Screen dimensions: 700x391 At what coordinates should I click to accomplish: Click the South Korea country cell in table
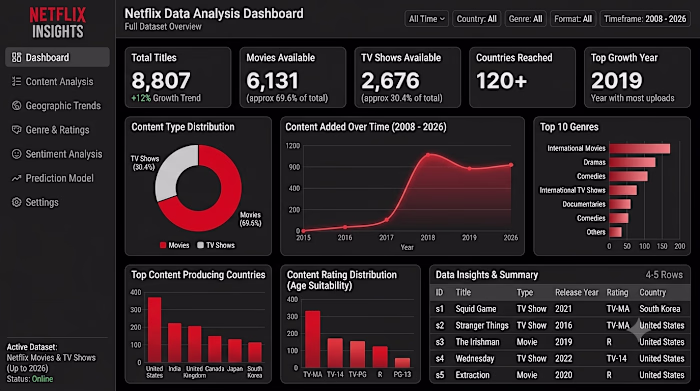[x=660, y=309]
